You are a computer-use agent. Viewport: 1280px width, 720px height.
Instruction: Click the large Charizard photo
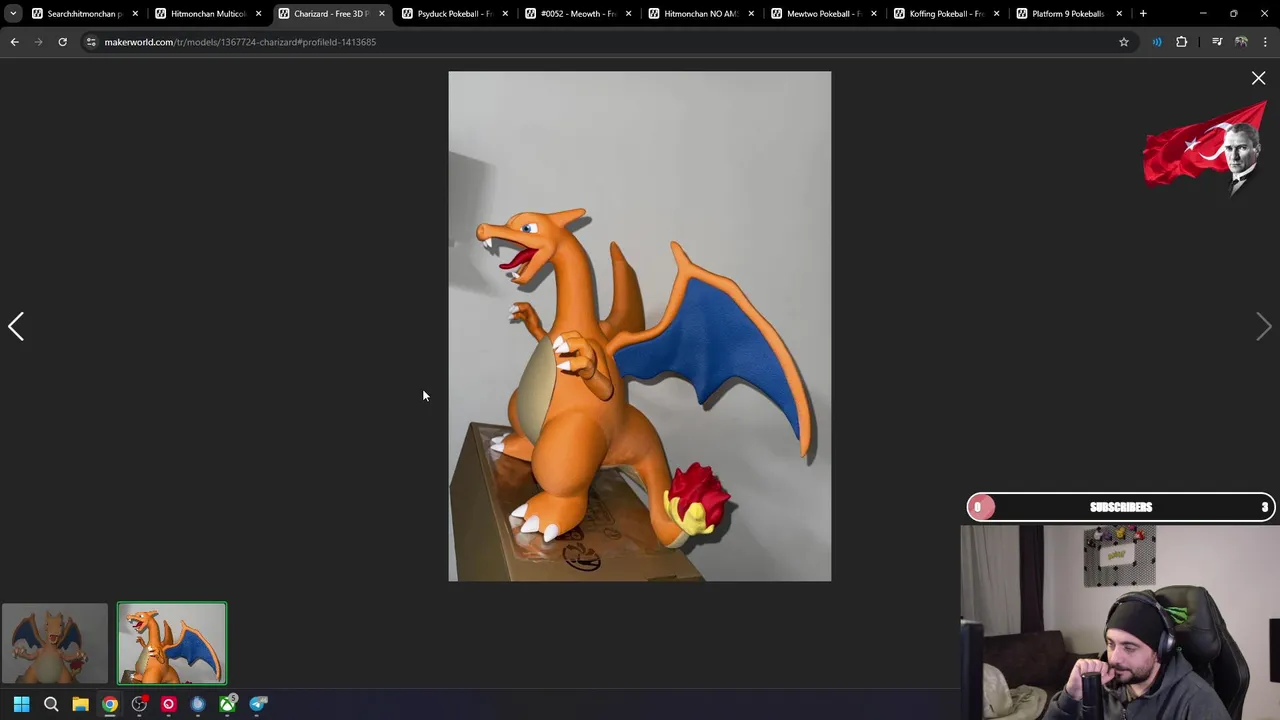coord(639,326)
